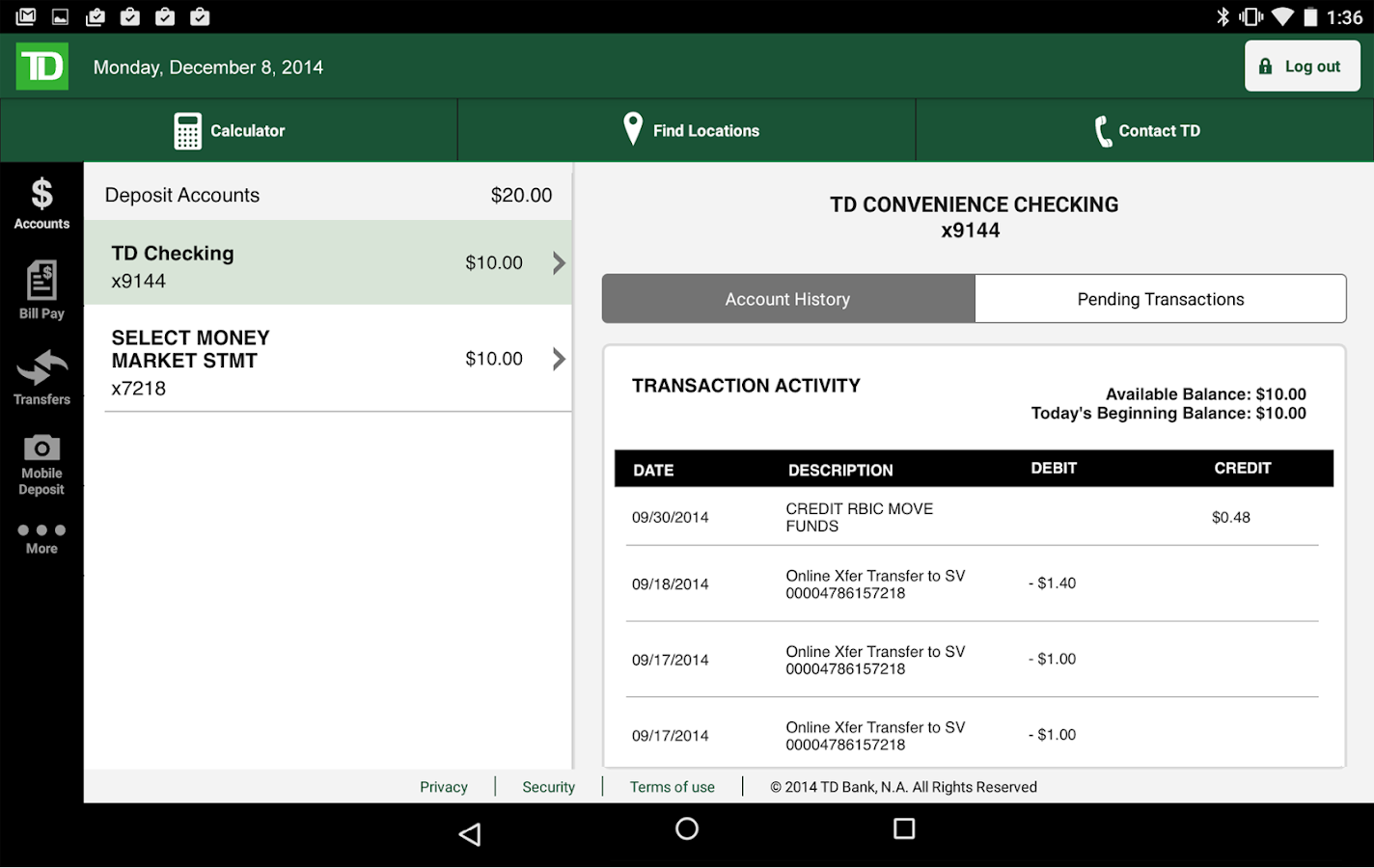Click the 09/30/2014 transaction date

671,517
